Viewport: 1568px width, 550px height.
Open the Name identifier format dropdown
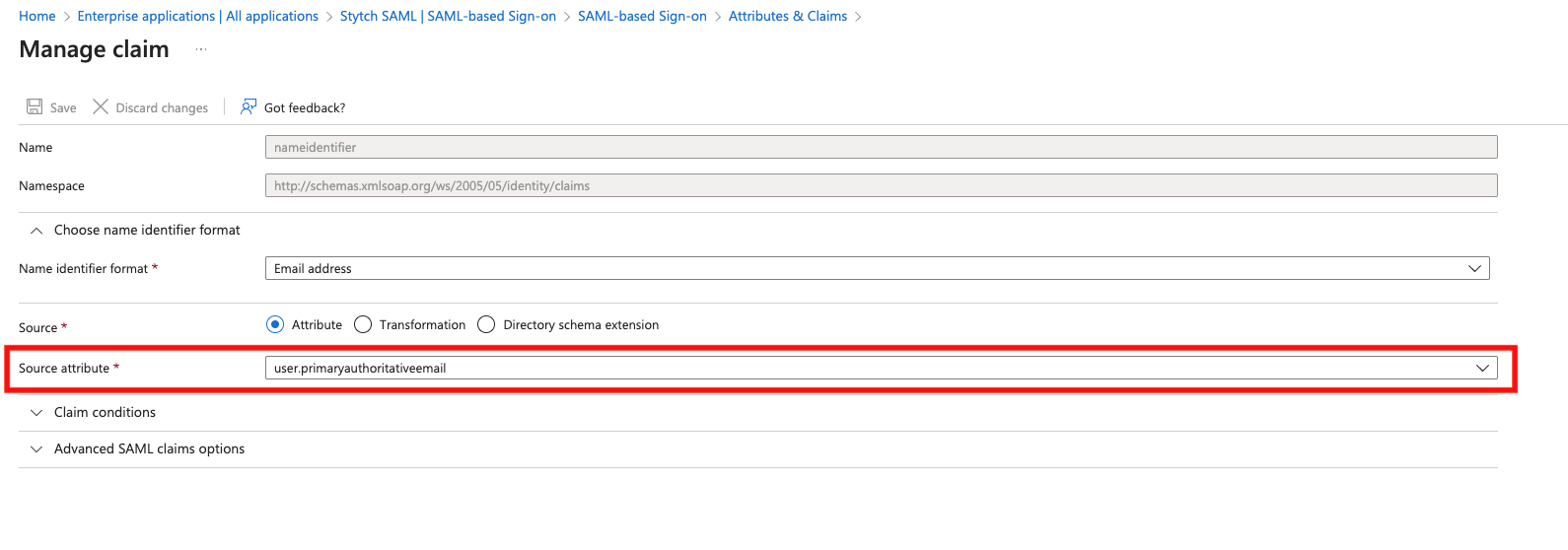pyautogui.click(x=877, y=268)
